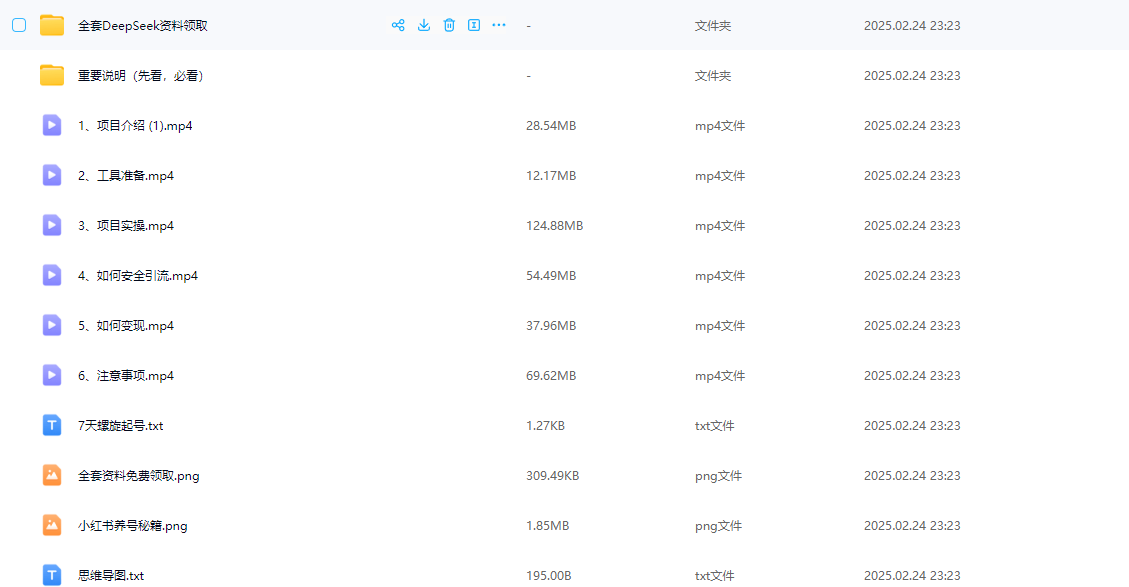Click the image icon for 全套资料免费领取.png
This screenshot has width=1129, height=587.
(52, 475)
